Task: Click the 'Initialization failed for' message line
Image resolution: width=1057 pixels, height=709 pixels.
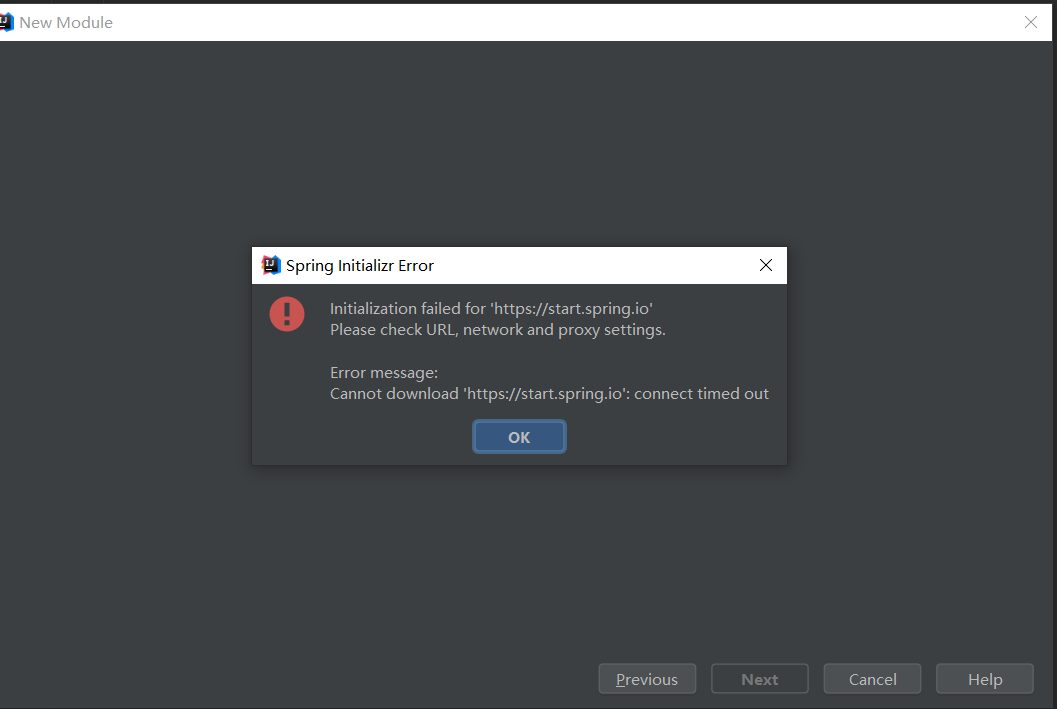Action: [491, 309]
